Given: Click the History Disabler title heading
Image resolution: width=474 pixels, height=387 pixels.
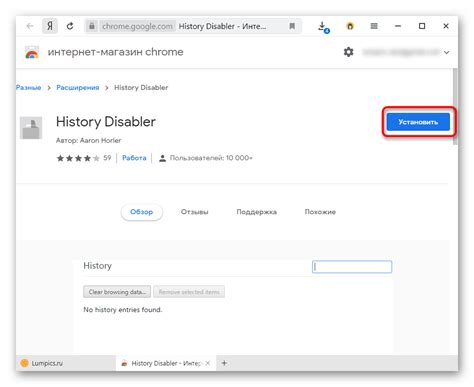Looking at the screenshot, I should tap(106, 122).
